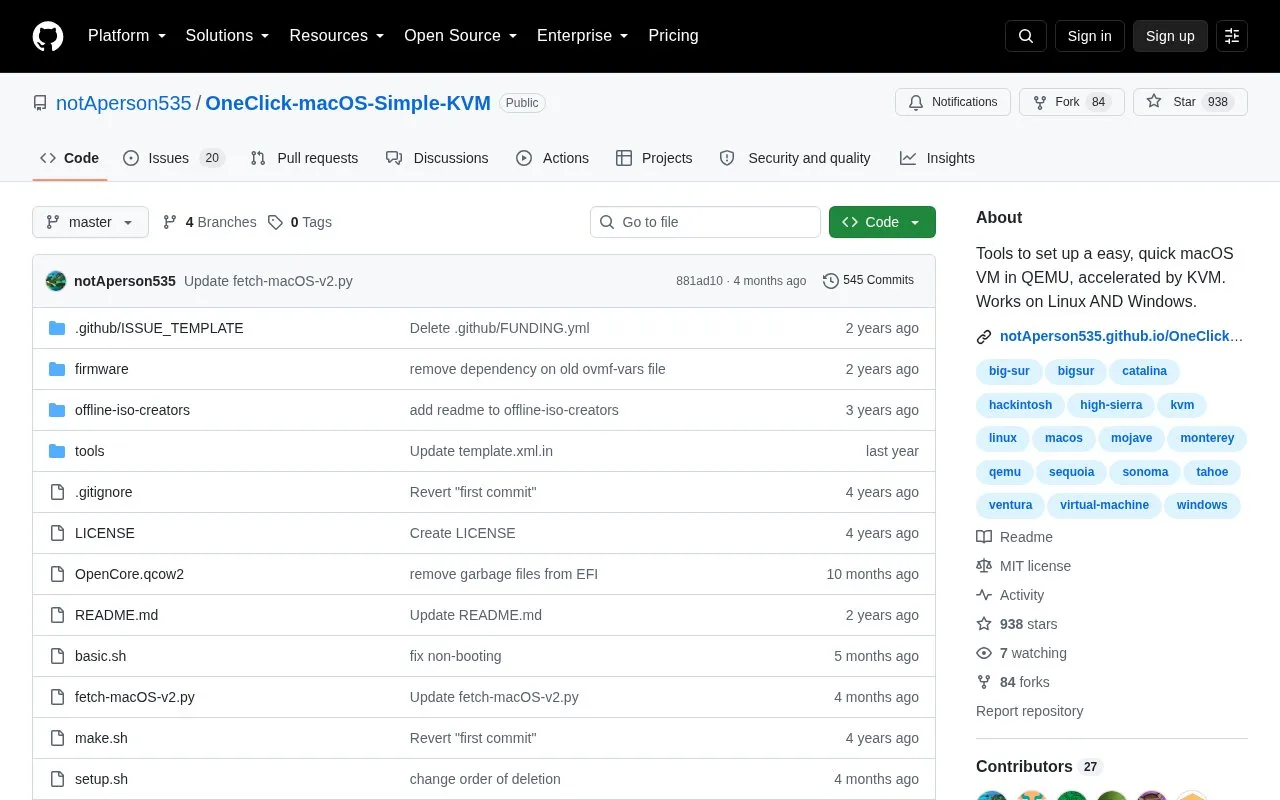This screenshot has height=800, width=1280.
Task: Open the OpenCore.qcow2 file
Action: click(x=129, y=574)
